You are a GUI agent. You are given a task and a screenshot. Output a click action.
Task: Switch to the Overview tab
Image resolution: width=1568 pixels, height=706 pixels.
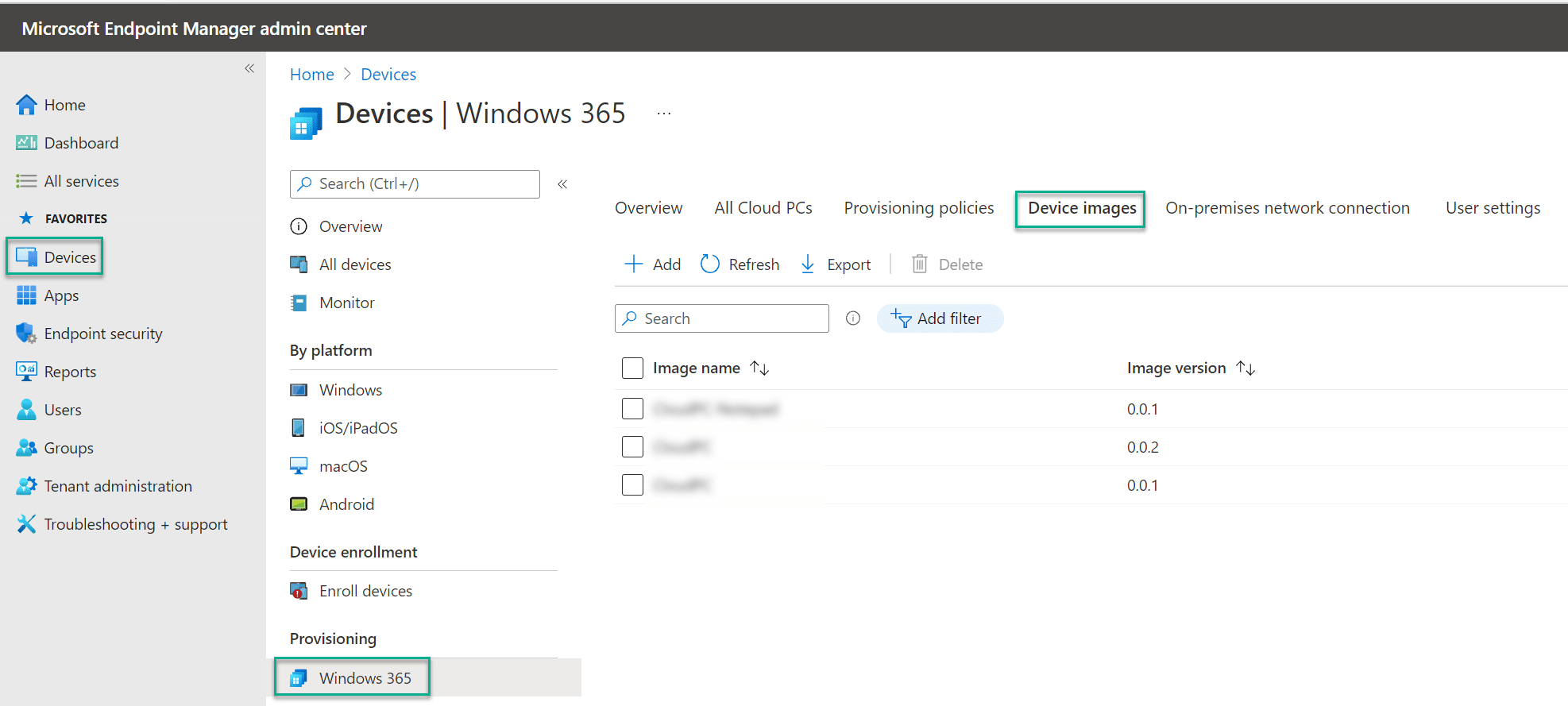(648, 208)
